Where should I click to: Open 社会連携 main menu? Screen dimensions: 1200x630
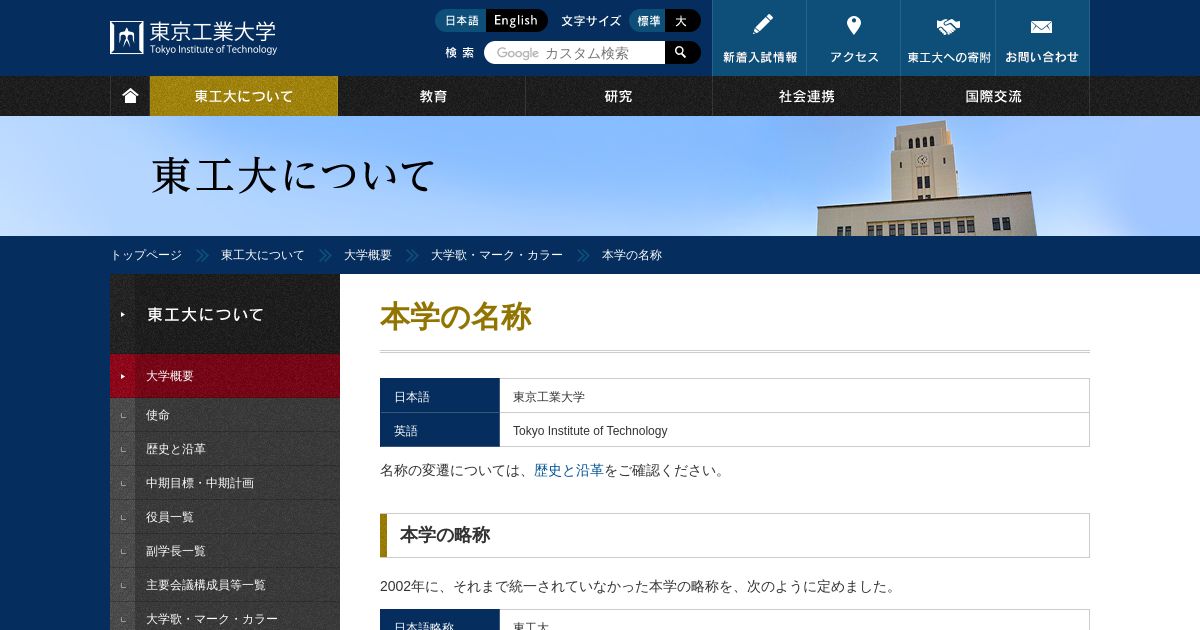click(x=806, y=96)
